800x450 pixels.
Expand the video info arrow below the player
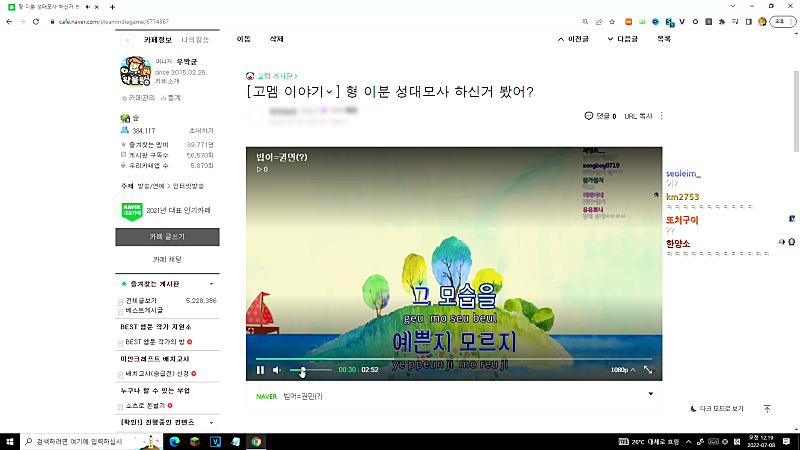(x=651, y=394)
